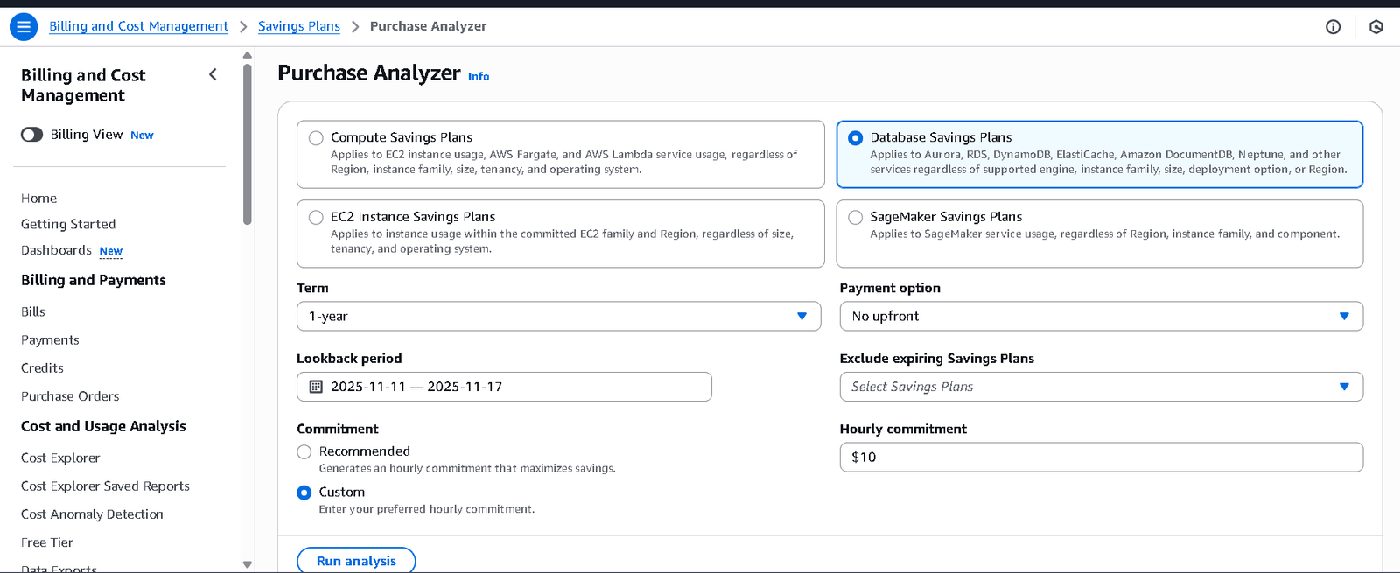Open Cost Explorer Saved Reports in sidebar
This screenshot has width=1400, height=573.
tap(105, 486)
